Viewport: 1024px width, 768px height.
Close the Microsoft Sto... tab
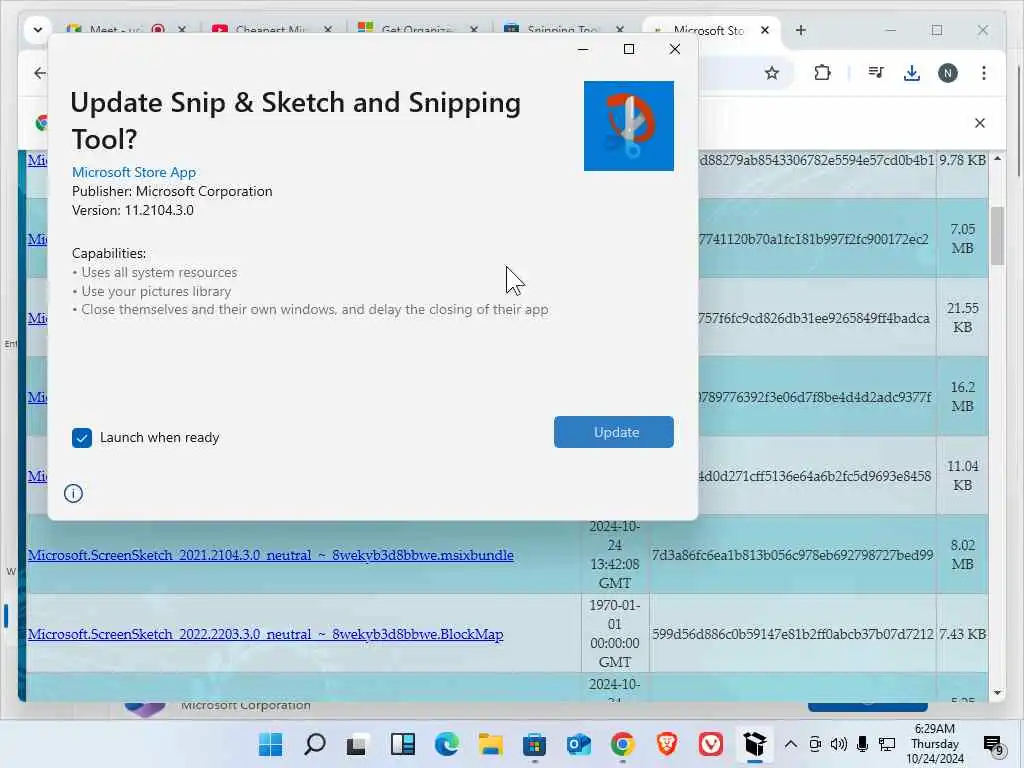coord(765,30)
